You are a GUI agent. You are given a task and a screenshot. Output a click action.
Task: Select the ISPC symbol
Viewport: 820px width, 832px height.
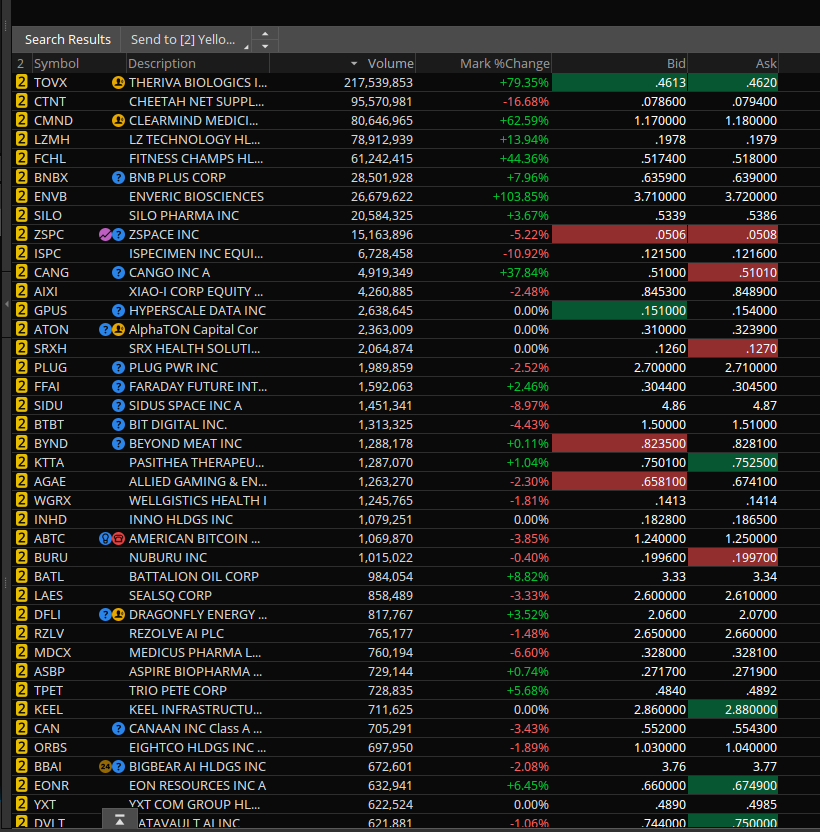47,254
